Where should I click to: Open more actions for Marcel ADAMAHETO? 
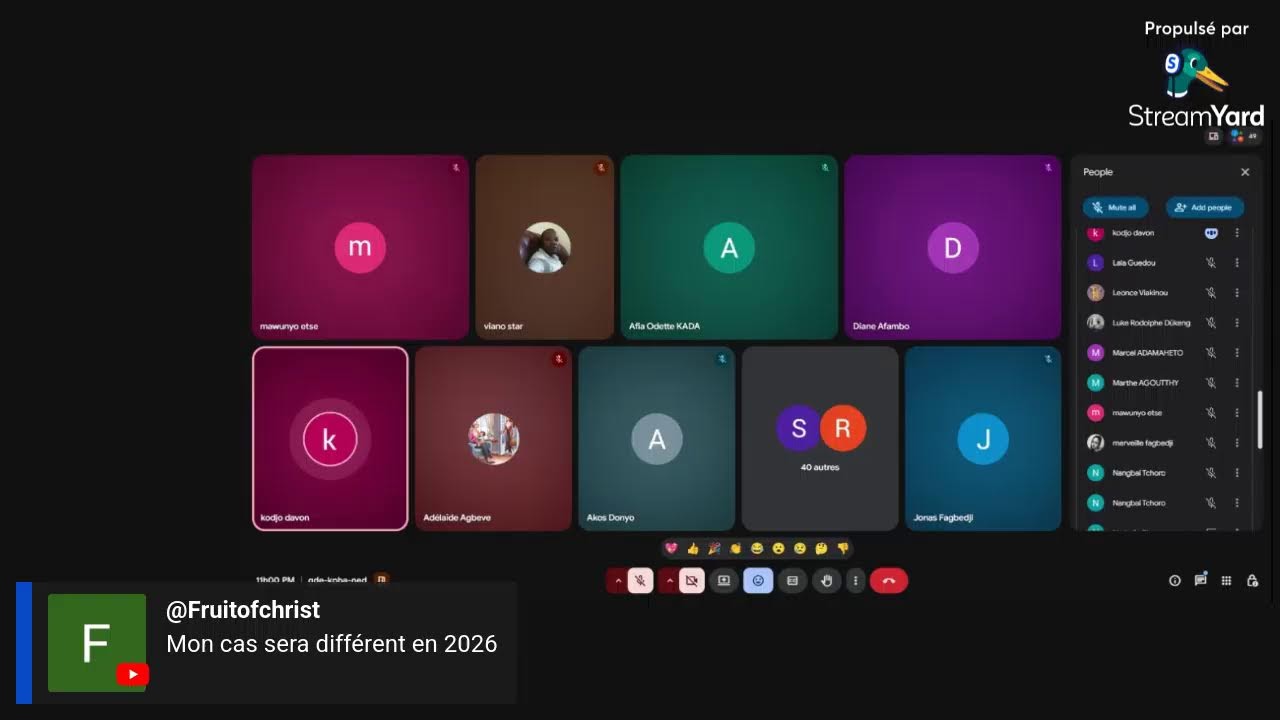[x=1237, y=353]
